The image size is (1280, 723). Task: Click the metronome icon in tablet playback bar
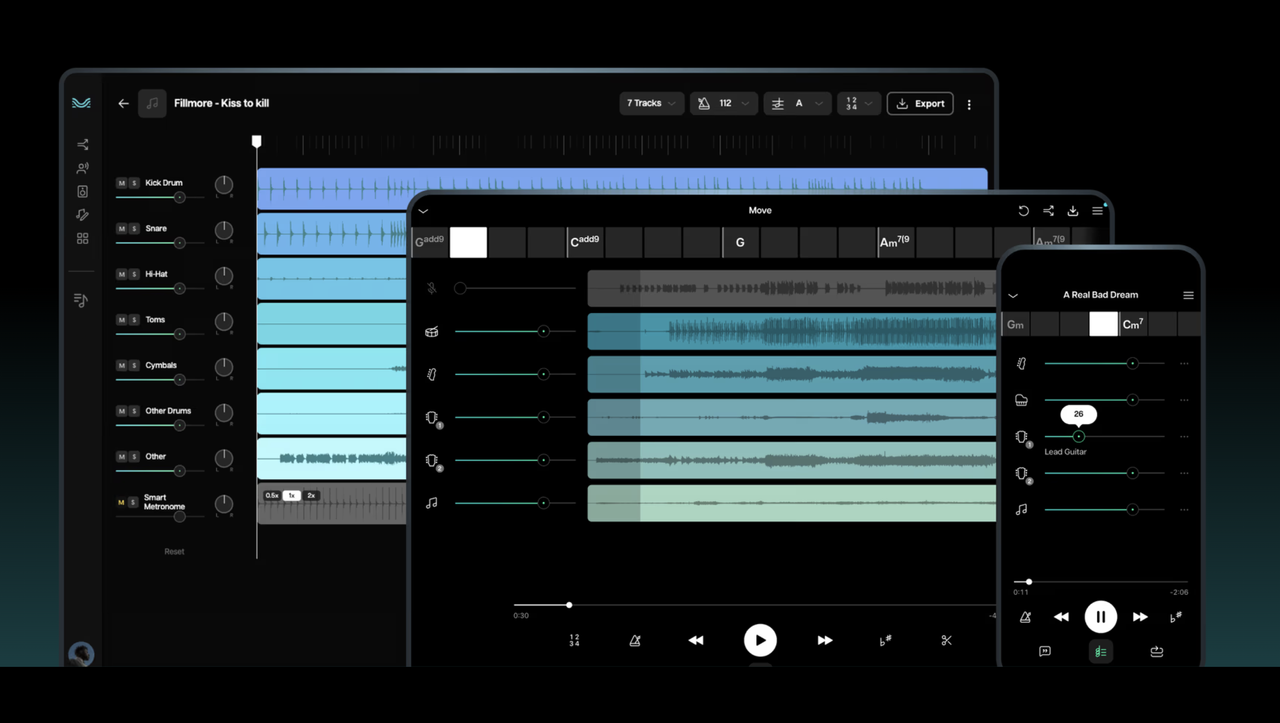click(x=635, y=640)
